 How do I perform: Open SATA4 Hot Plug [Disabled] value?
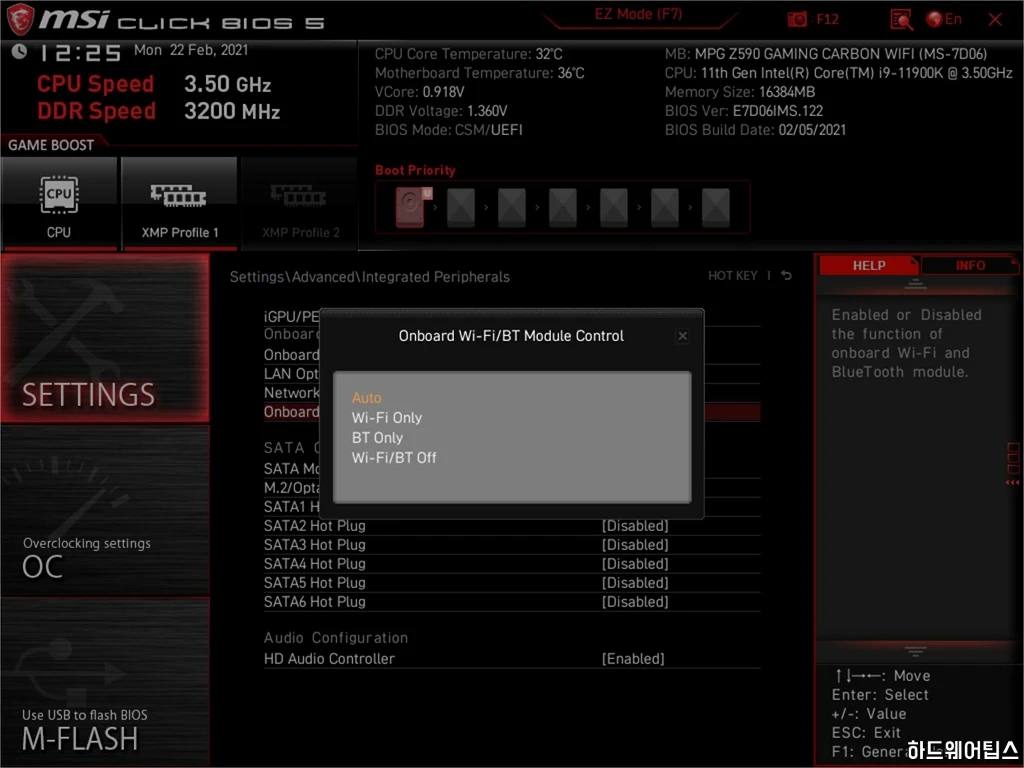point(635,564)
